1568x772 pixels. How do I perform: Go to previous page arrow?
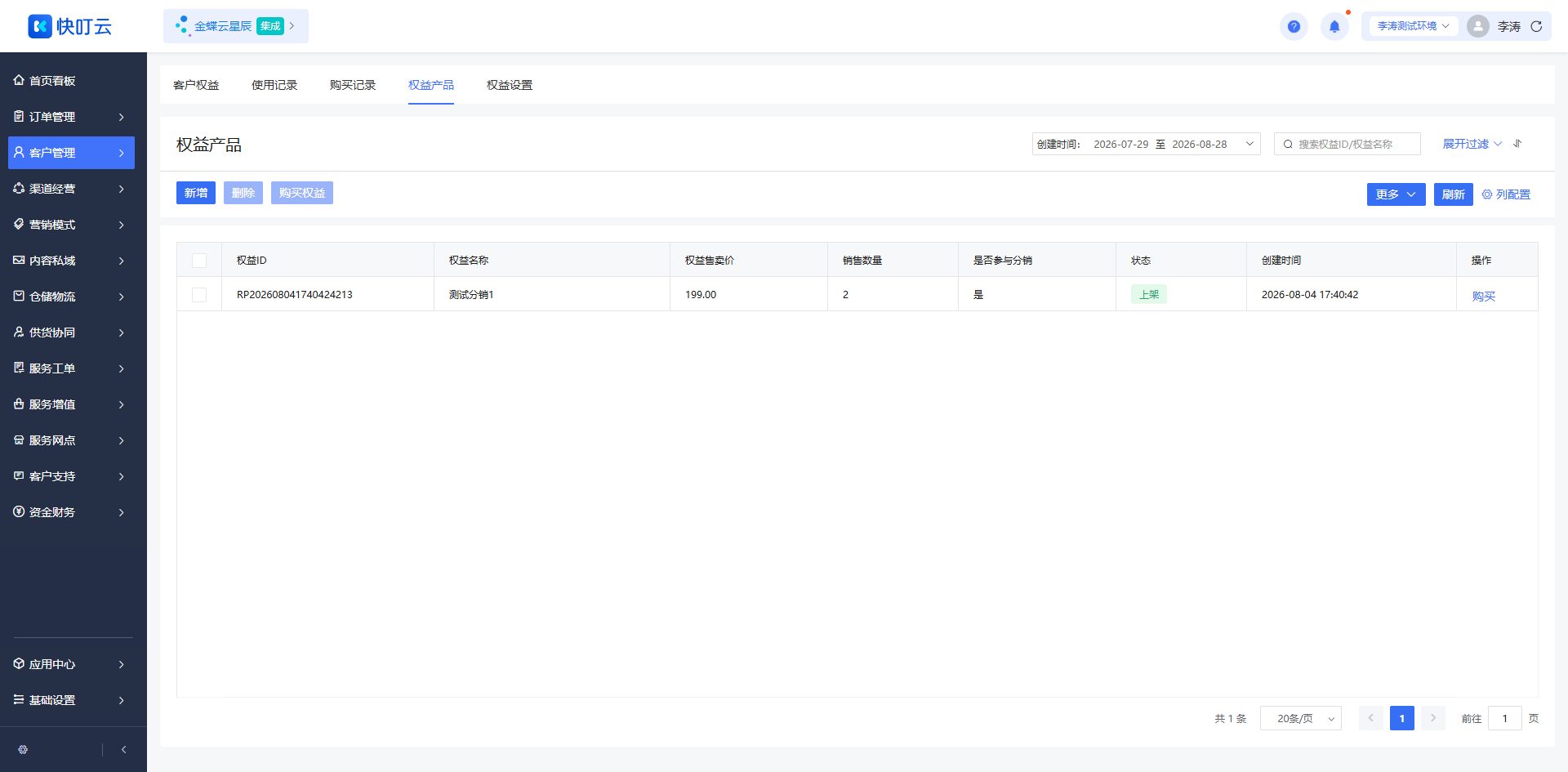pos(1371,719)
